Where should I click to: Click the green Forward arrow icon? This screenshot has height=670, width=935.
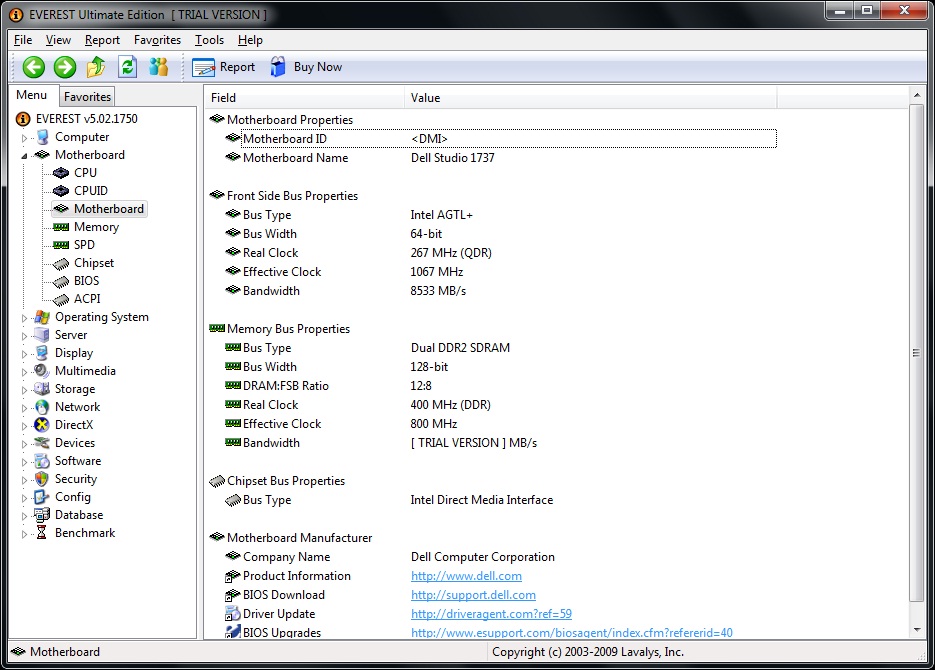tap(65, 67)
